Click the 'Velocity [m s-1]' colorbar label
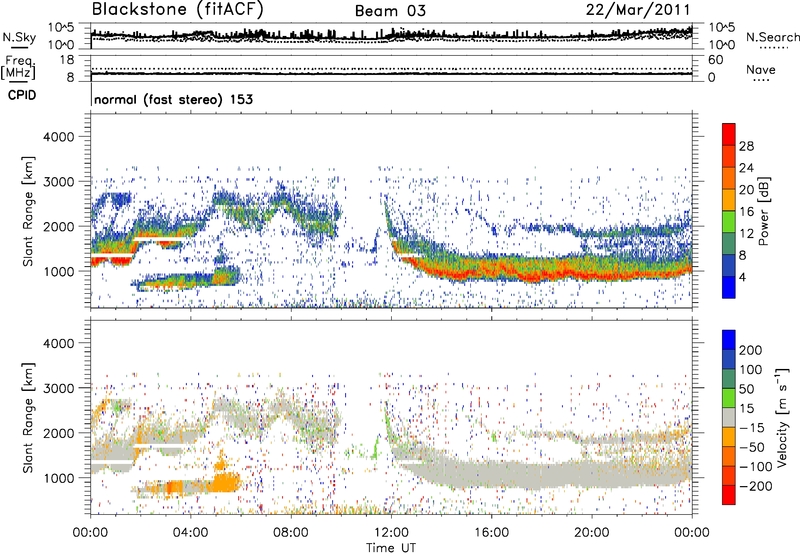The height and width of the screenshot is (554, 800). tap(781, 417)
